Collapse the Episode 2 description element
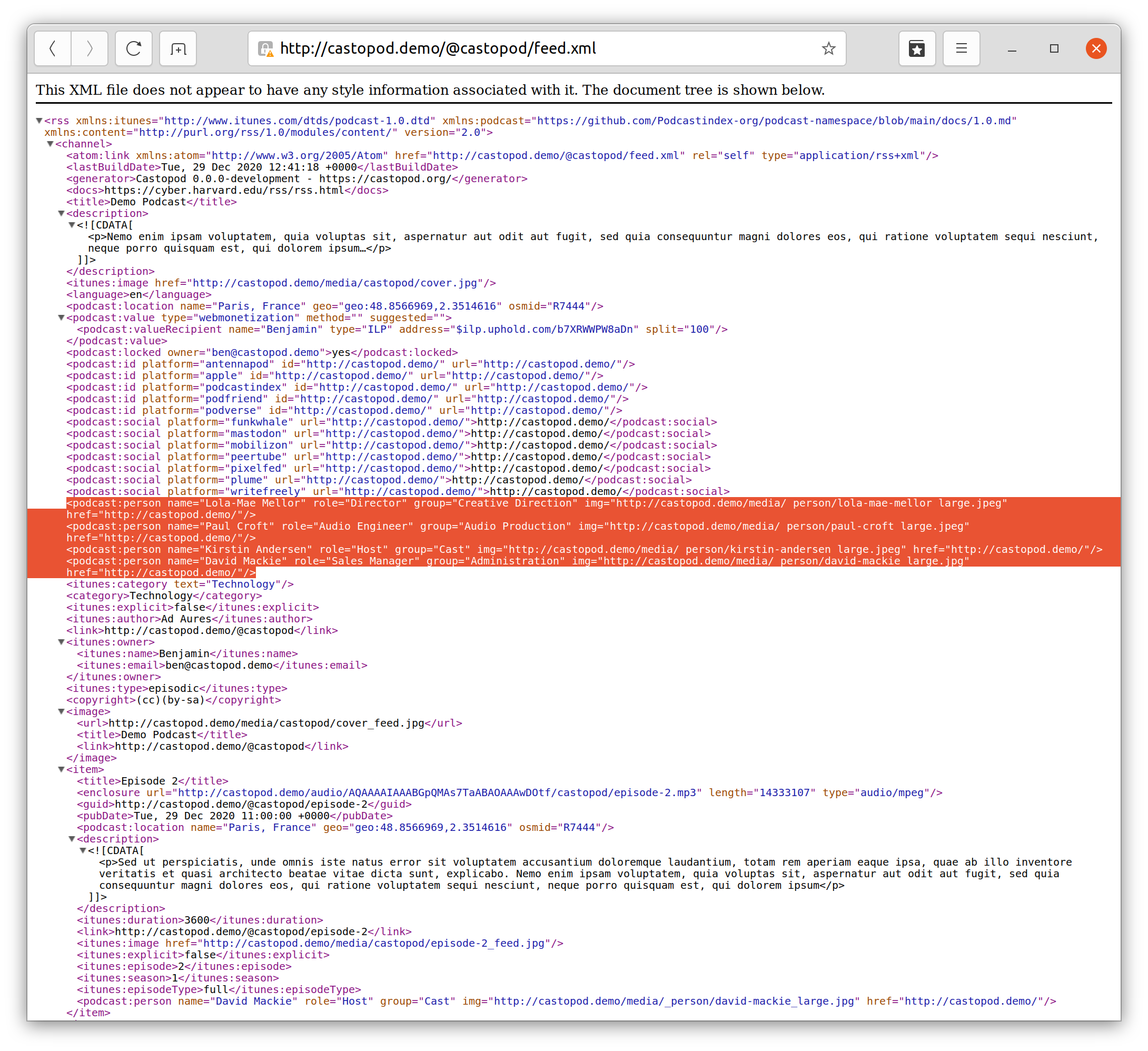 pyautogui.click(x=72, y=839)
